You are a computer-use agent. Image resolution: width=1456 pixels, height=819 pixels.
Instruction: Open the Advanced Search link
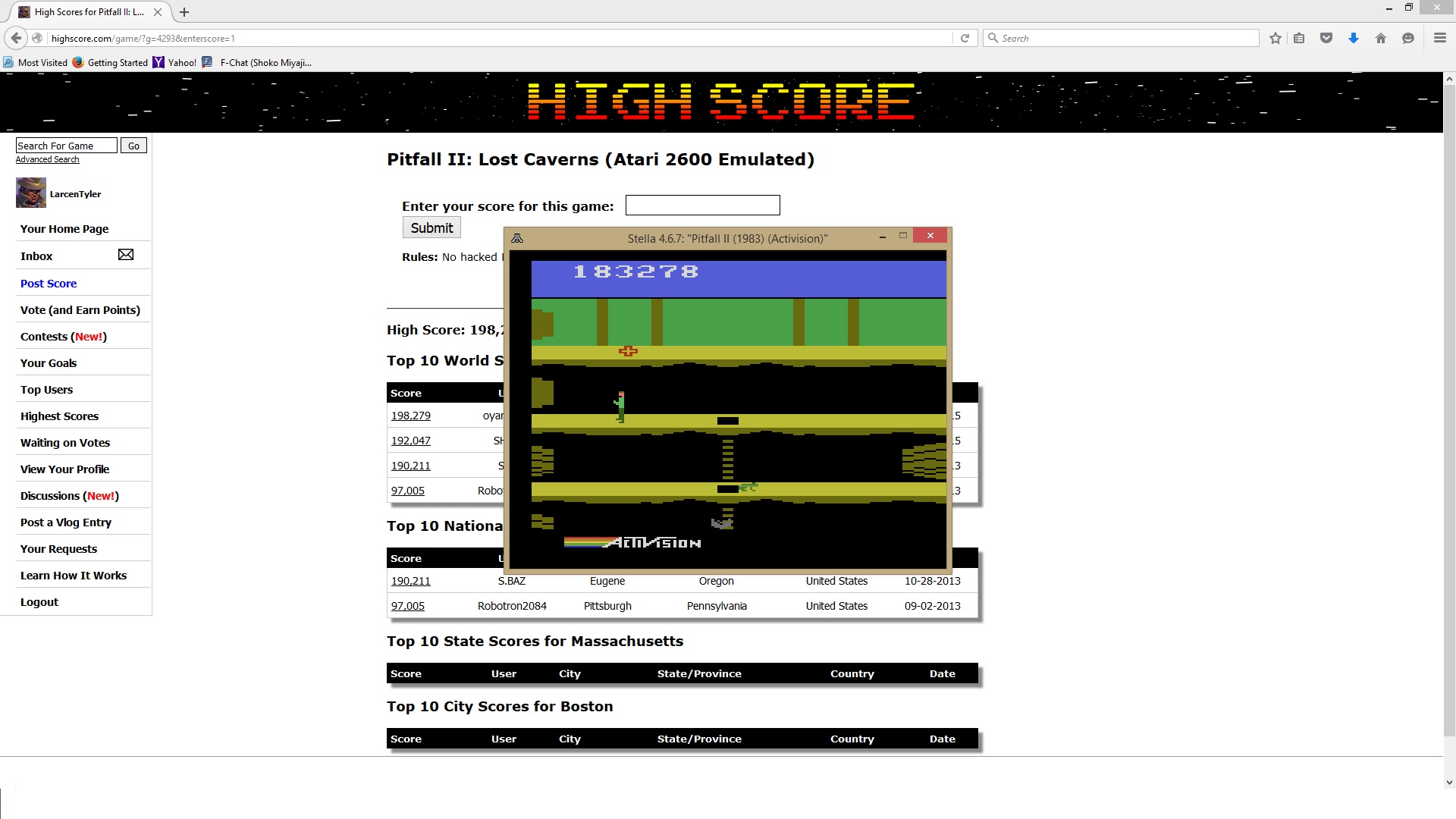click(x=48, y=159)
